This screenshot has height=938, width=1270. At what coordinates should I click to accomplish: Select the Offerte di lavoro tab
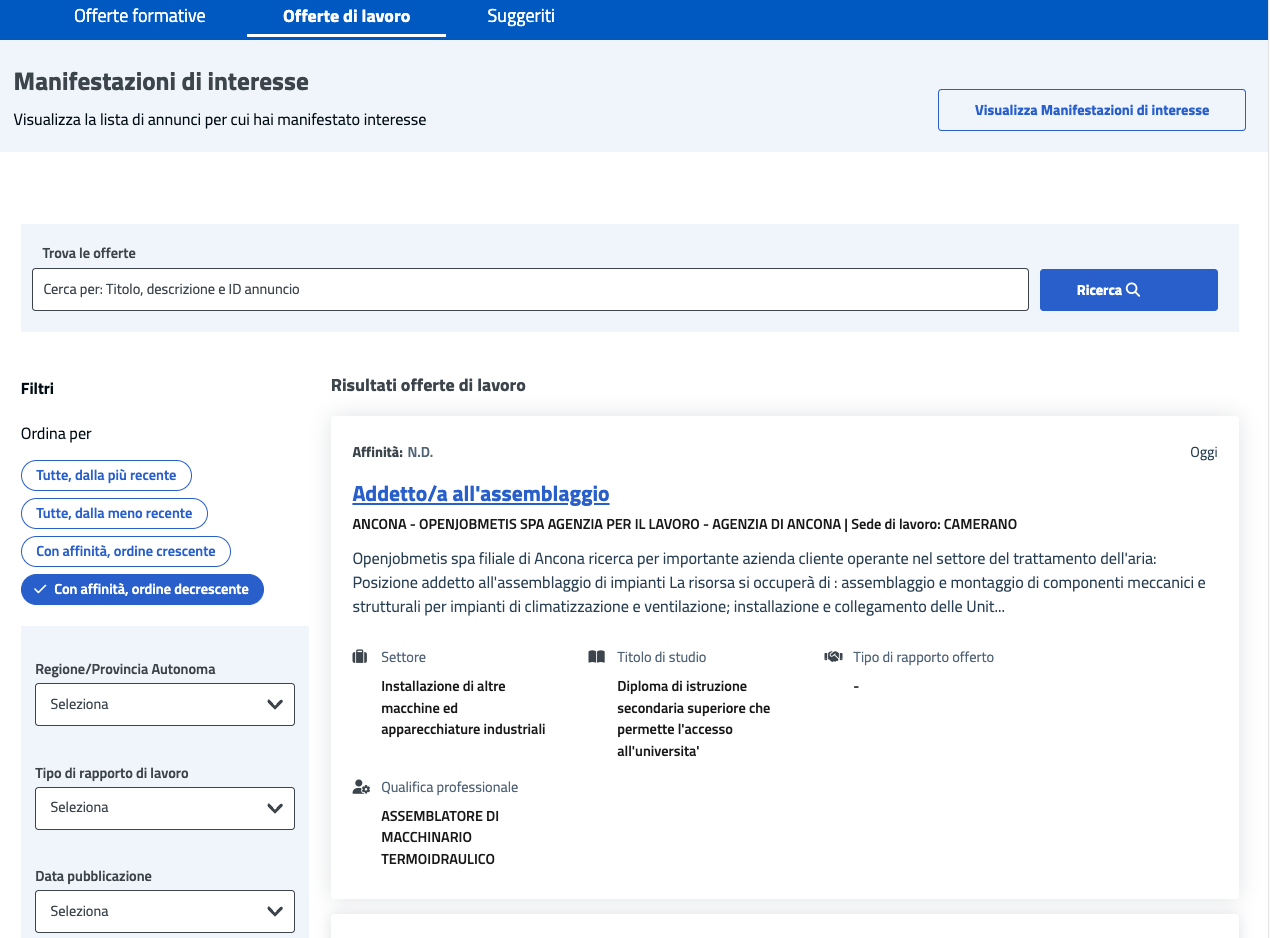click(x=346, y=17)
